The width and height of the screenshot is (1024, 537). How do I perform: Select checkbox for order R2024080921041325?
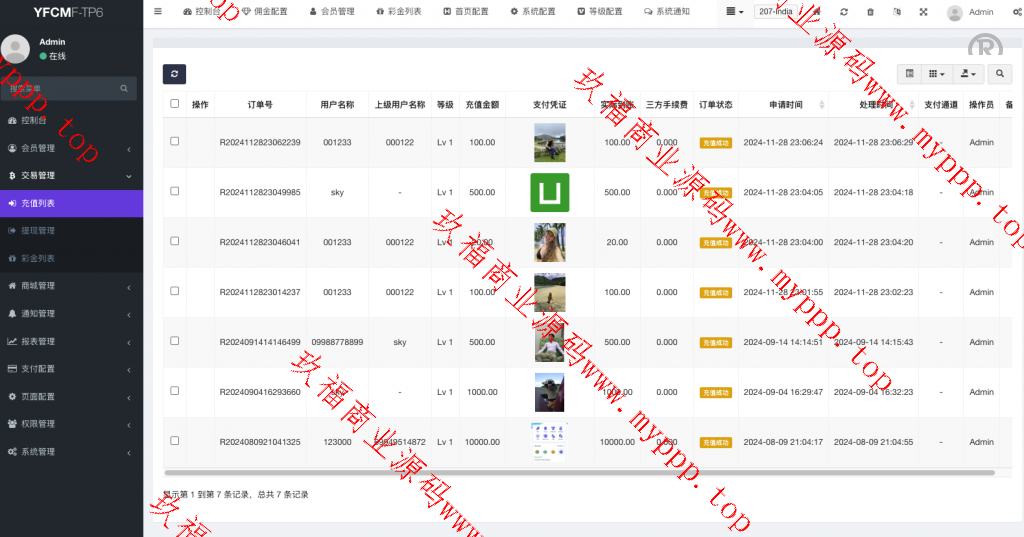click(175, 441)
